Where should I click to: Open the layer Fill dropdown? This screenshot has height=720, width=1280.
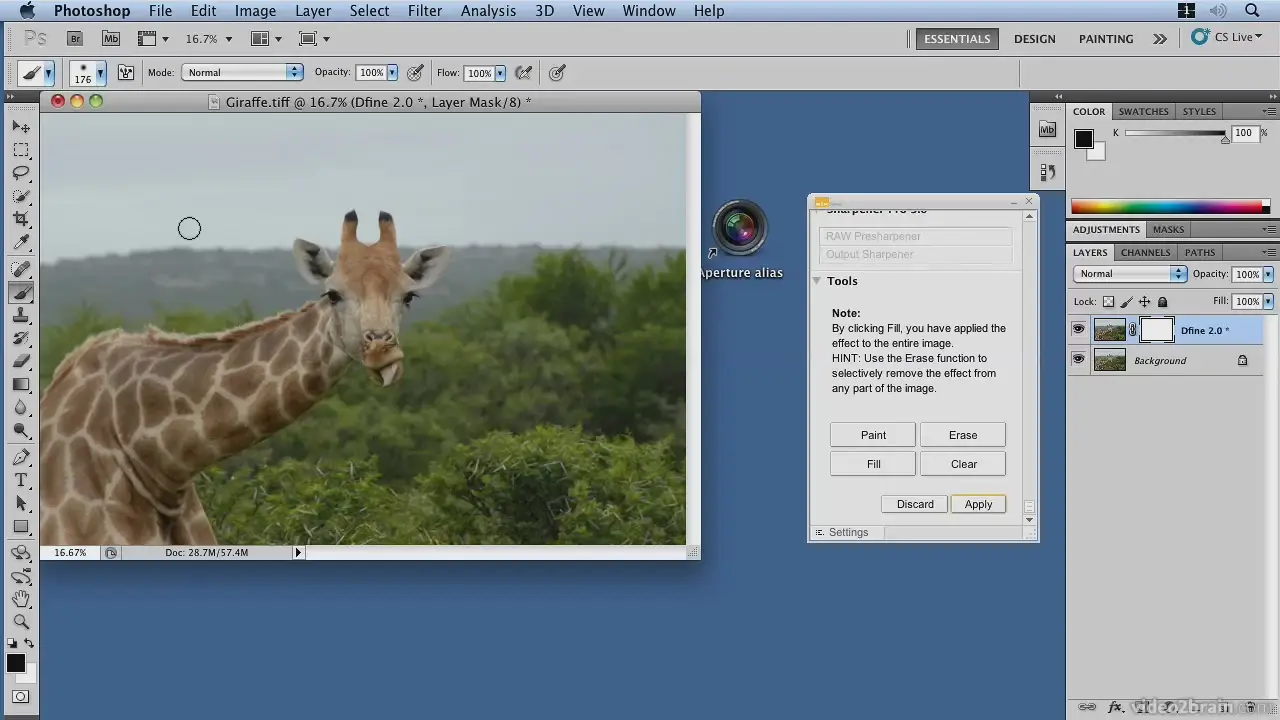1268,301
